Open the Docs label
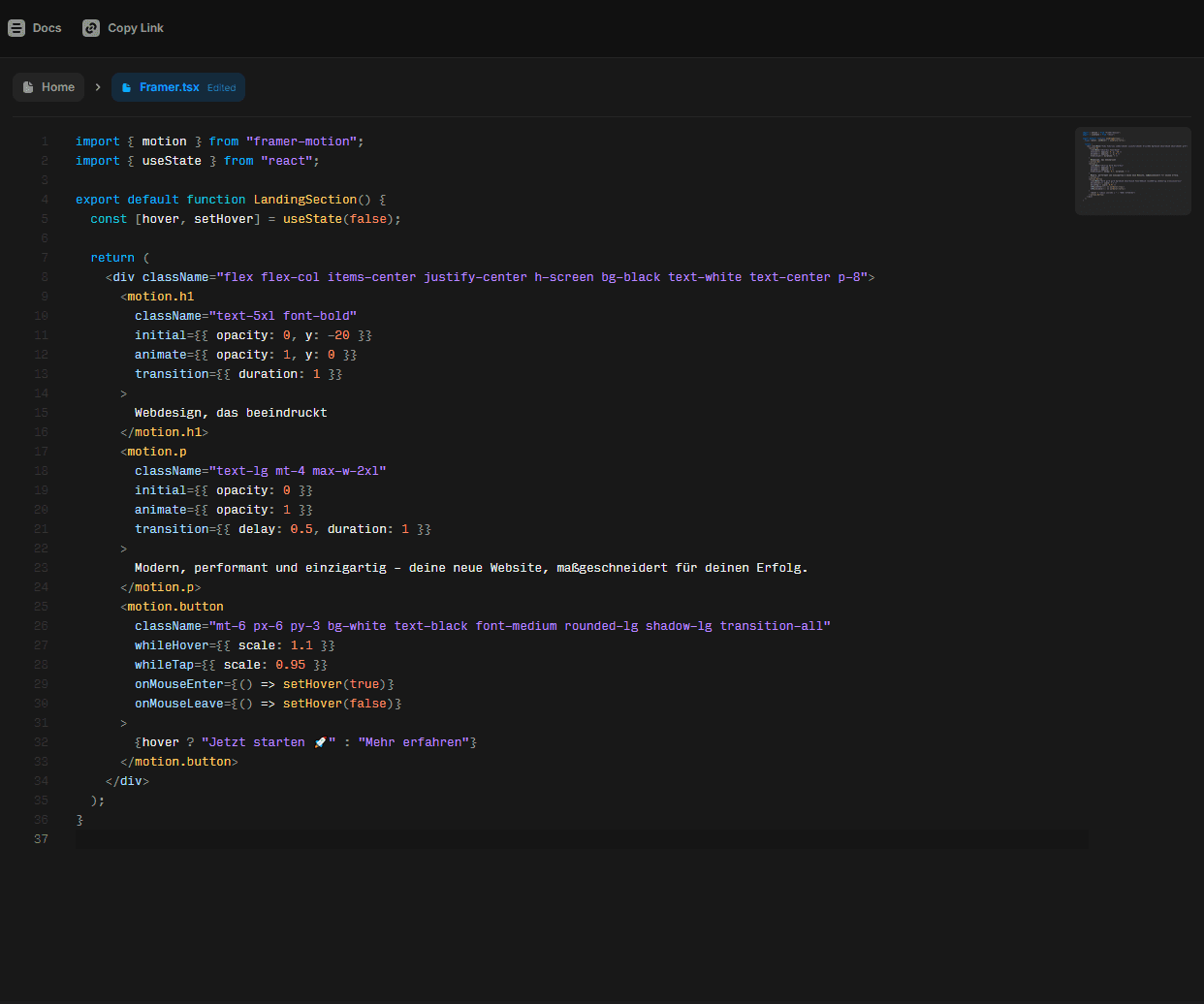This screenshot has height=1004, width=1204. [47, 28]
